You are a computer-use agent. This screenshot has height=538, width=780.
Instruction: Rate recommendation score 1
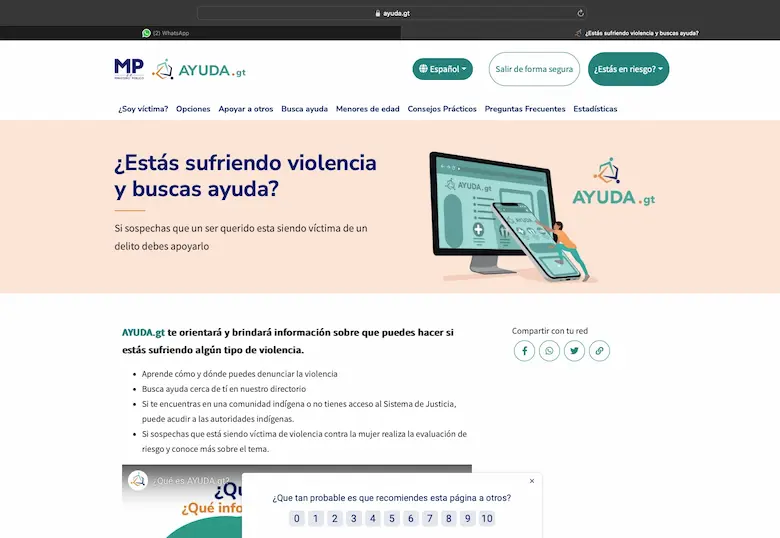(315, 519)
